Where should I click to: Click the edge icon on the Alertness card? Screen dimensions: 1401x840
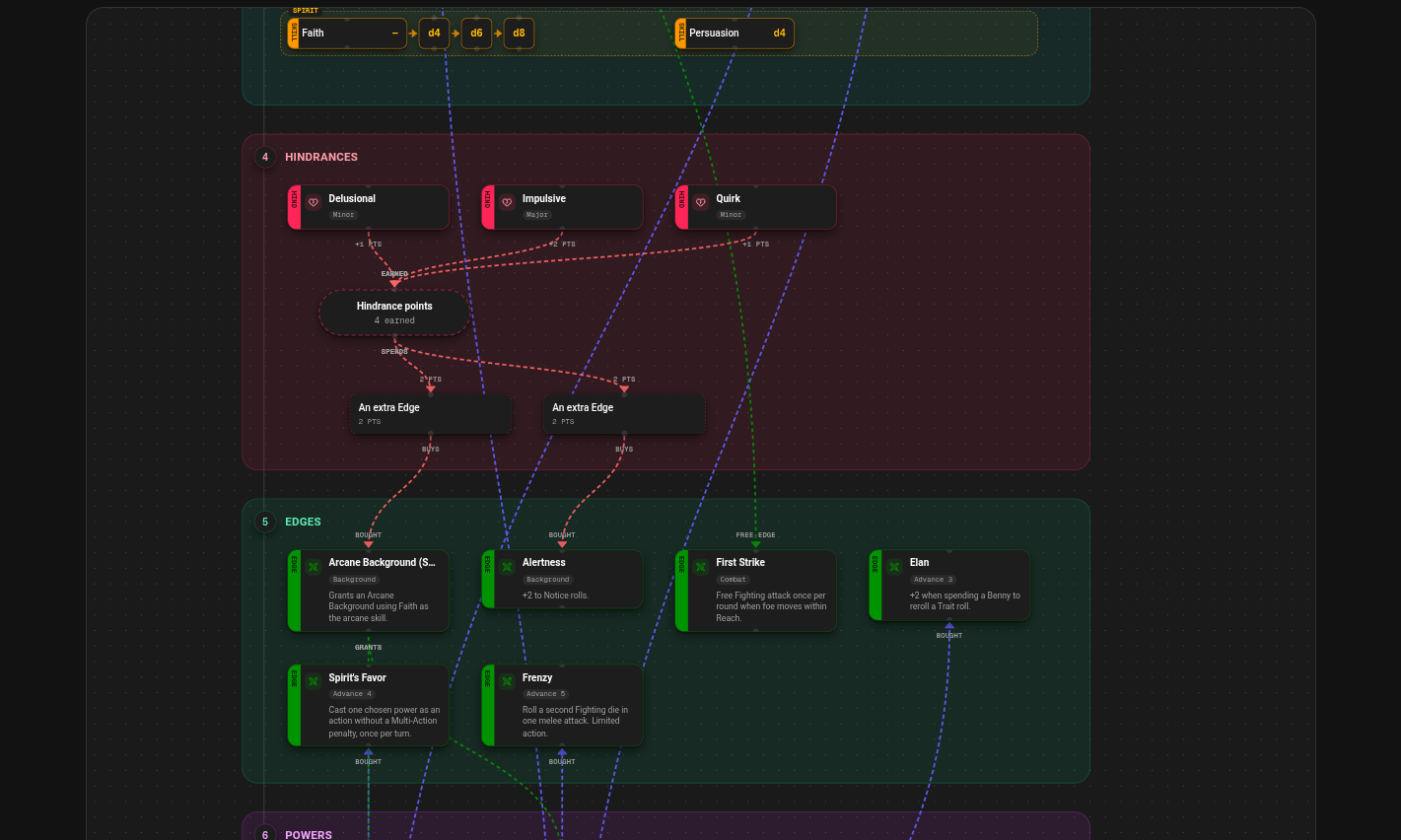[507, 567]
